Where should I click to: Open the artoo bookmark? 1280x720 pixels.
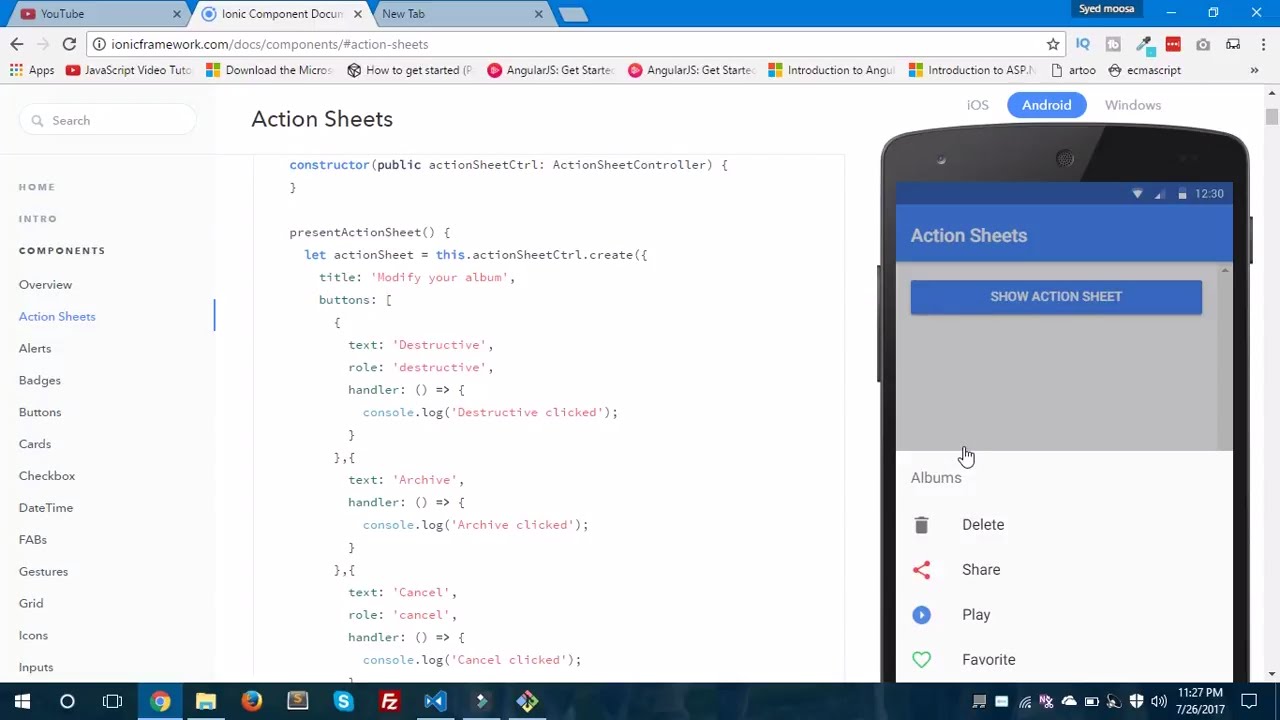pos(1073,70)
